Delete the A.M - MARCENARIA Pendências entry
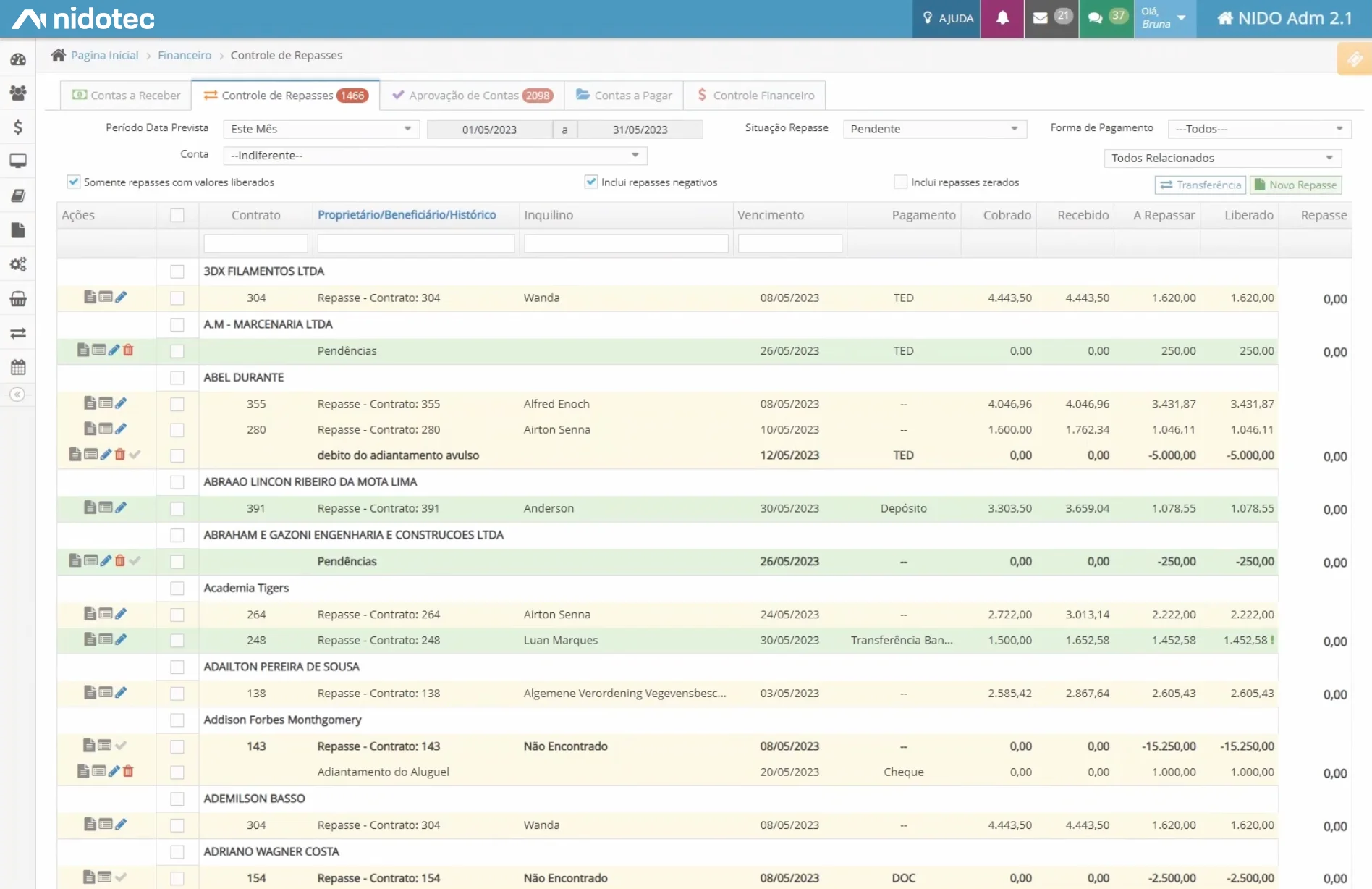This screenshot has width=1372, height=889. tap(128, 350)
